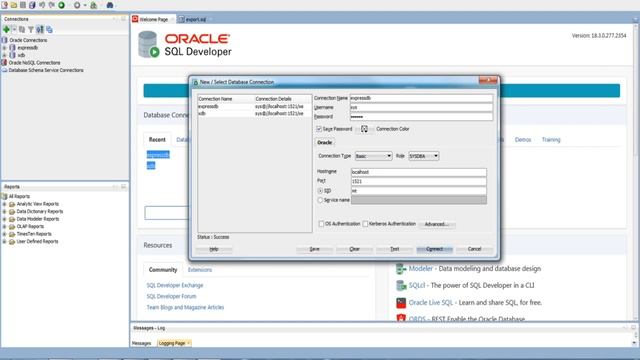The height and width of the screenshot is (360, 640).
Task: Click the Save button in dialog
Action: click(314, 249)
